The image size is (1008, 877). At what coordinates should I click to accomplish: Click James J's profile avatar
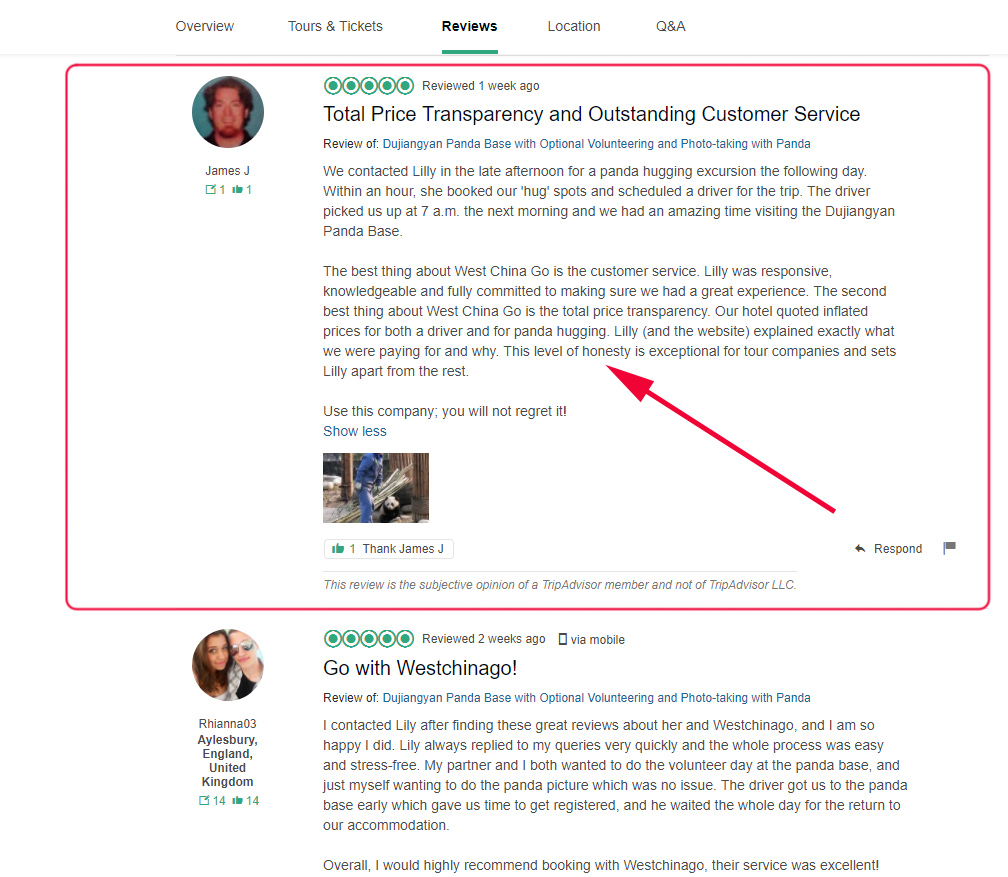(228, 112)
